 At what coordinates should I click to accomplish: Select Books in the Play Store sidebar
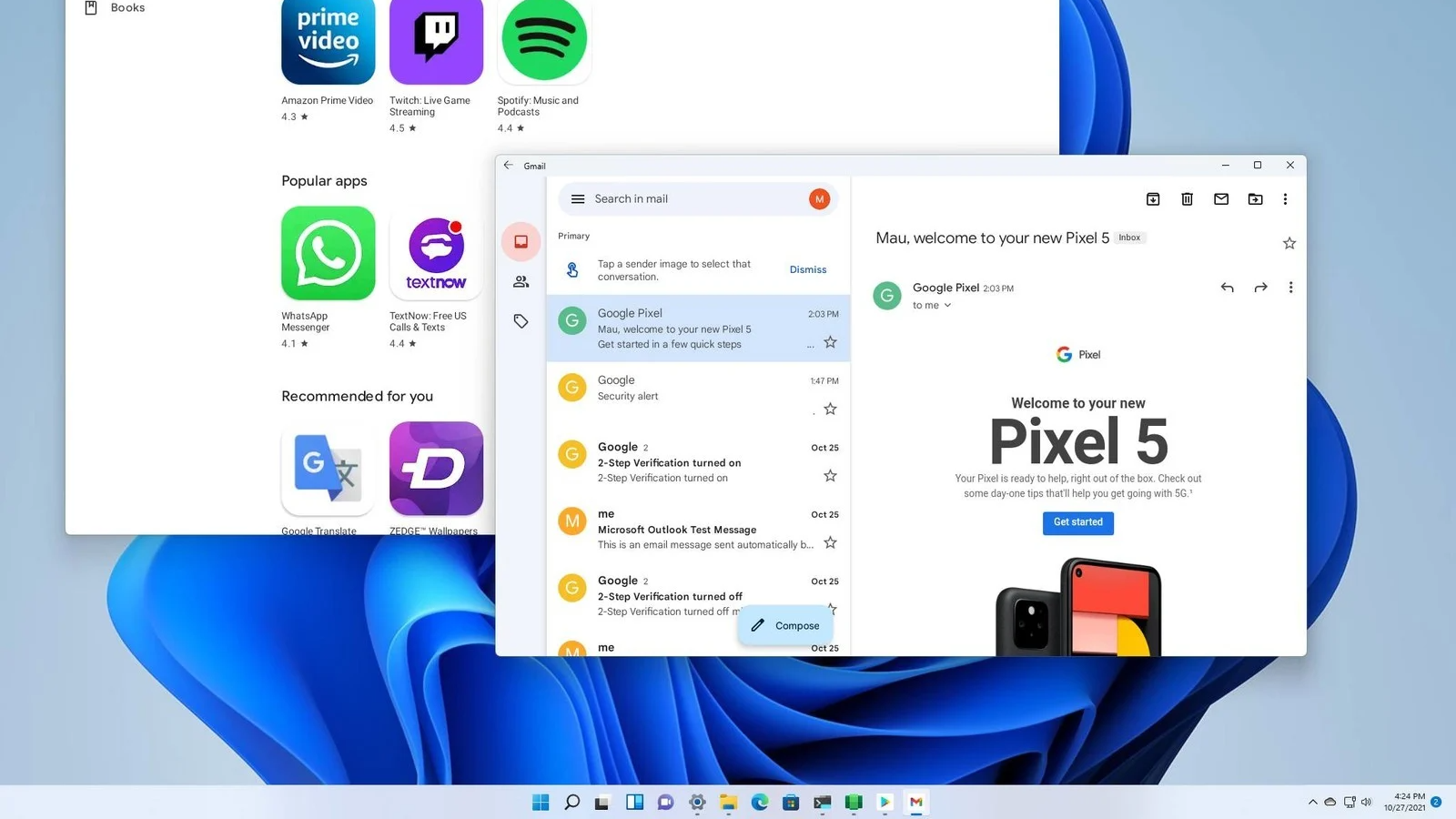point(115,8)
